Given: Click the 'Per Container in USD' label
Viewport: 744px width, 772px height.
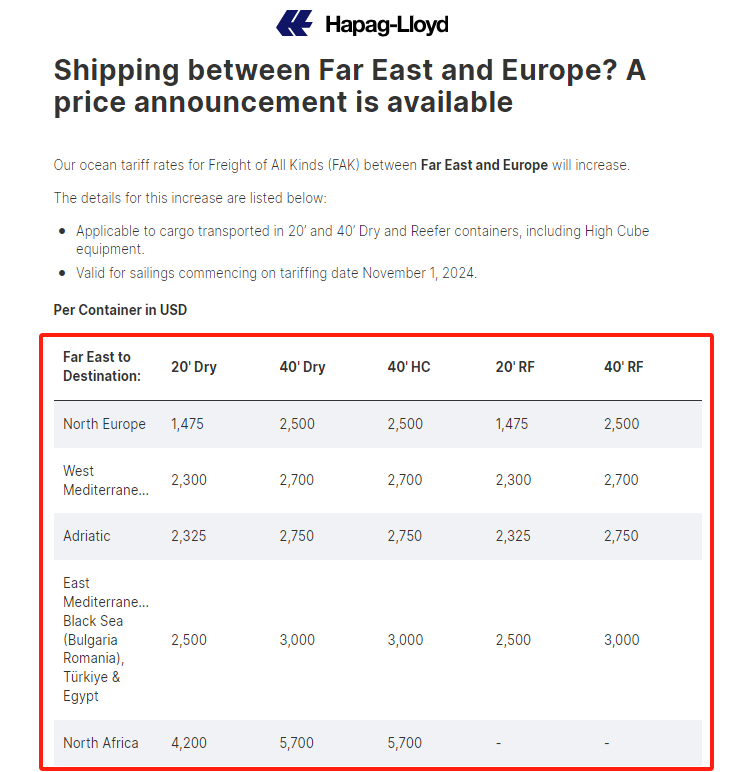Looking at the screenshot, I should pos(120,310).
